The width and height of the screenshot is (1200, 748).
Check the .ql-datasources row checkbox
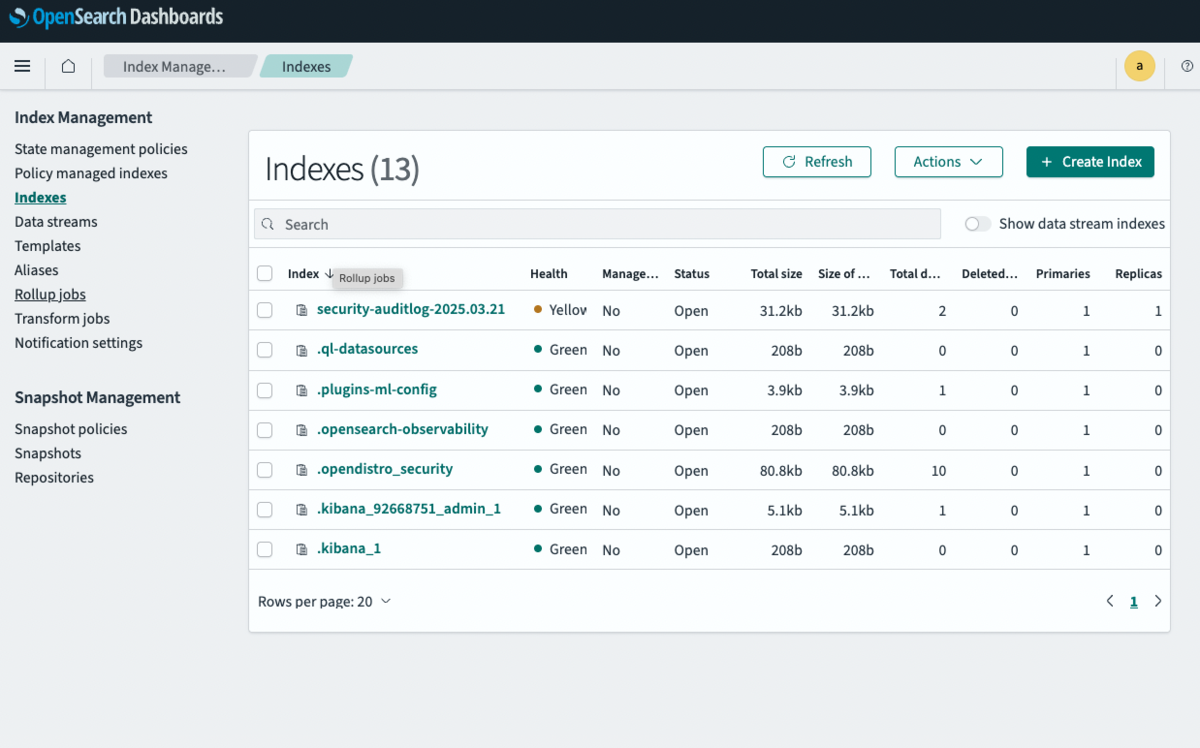click(264, 350)
